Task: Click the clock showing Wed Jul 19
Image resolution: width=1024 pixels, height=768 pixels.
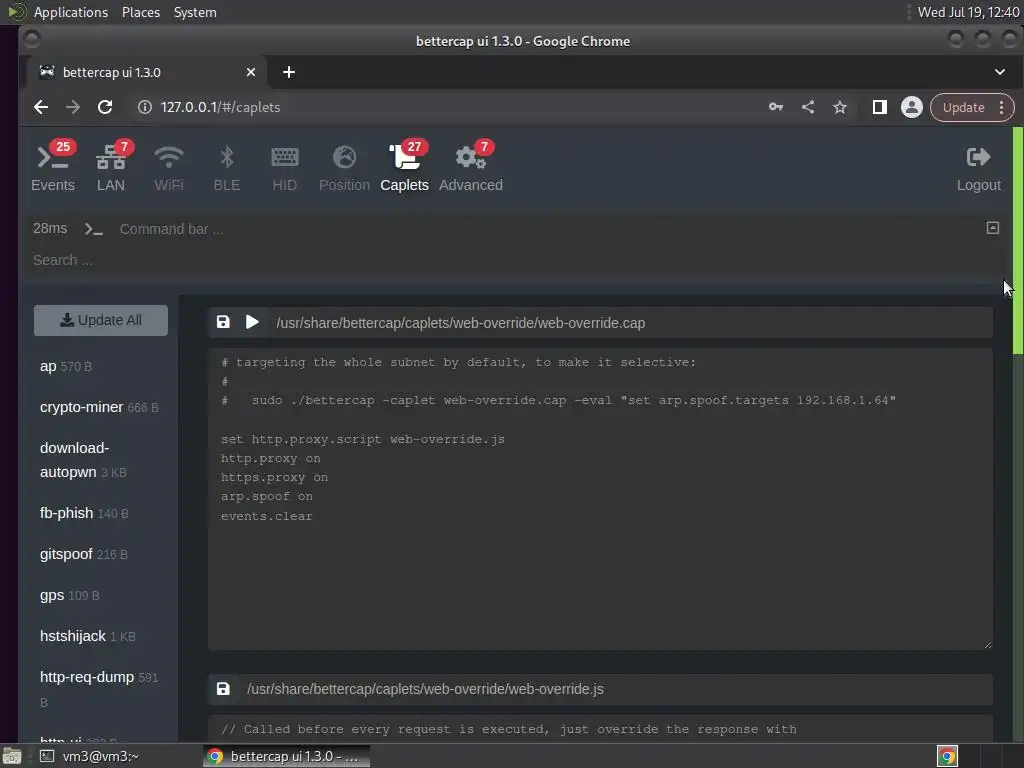Action: [x=968, y=12]
